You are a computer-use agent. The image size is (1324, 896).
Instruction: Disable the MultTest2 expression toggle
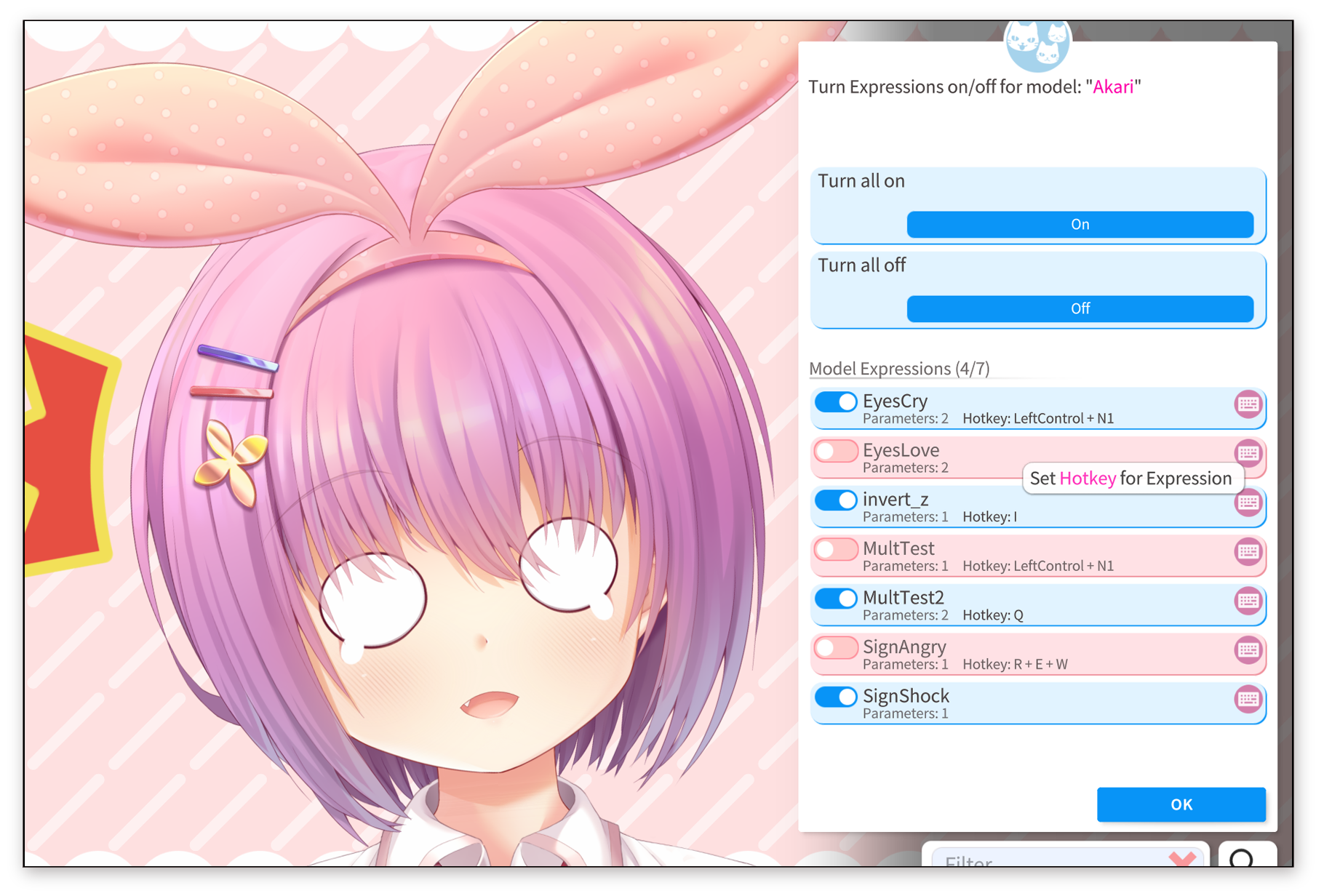835,598
